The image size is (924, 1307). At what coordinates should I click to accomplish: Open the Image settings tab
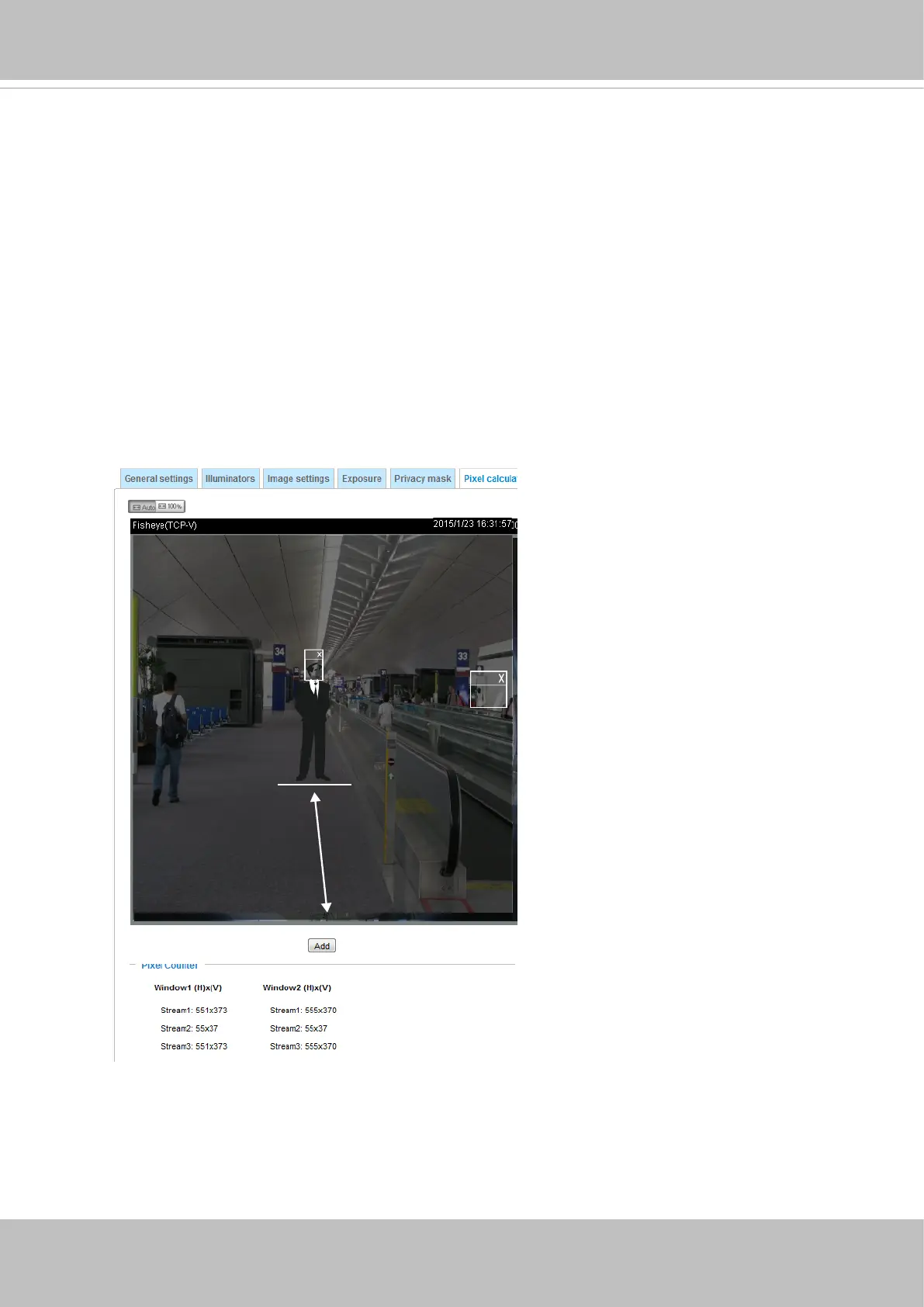(299, 478)
